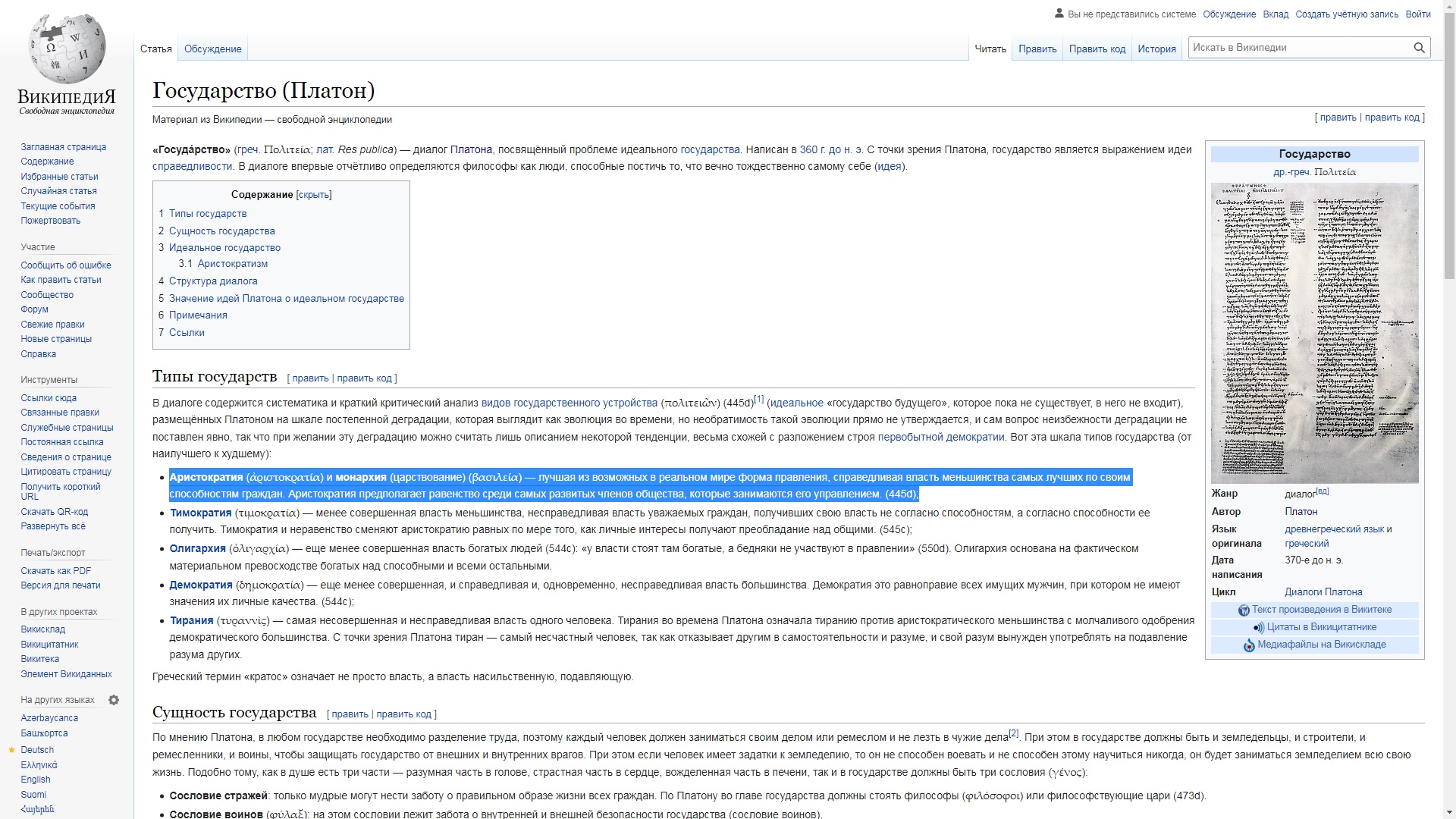Select the Читать tab
This screenshot has height=819, width=1456.
pos(990,49)
